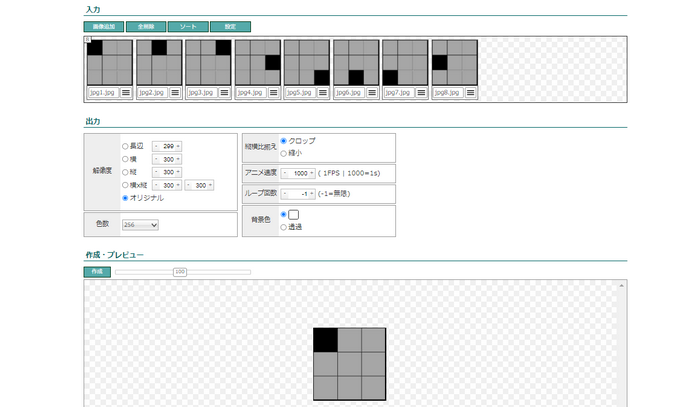Click the hamburger icon beside jpg4.jpg
This screenshot has width=700, height=407.
(274, 92)
